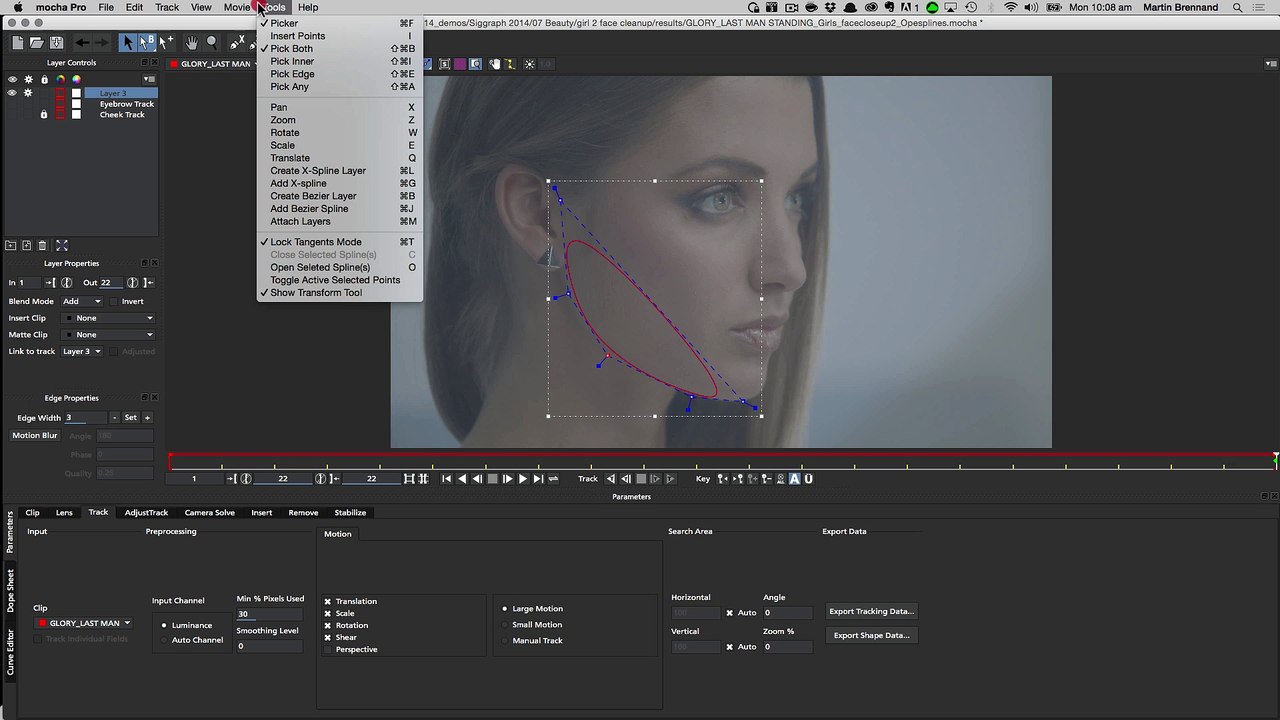
Task: Select the Cheek Track layer
Action: [122, 115]
